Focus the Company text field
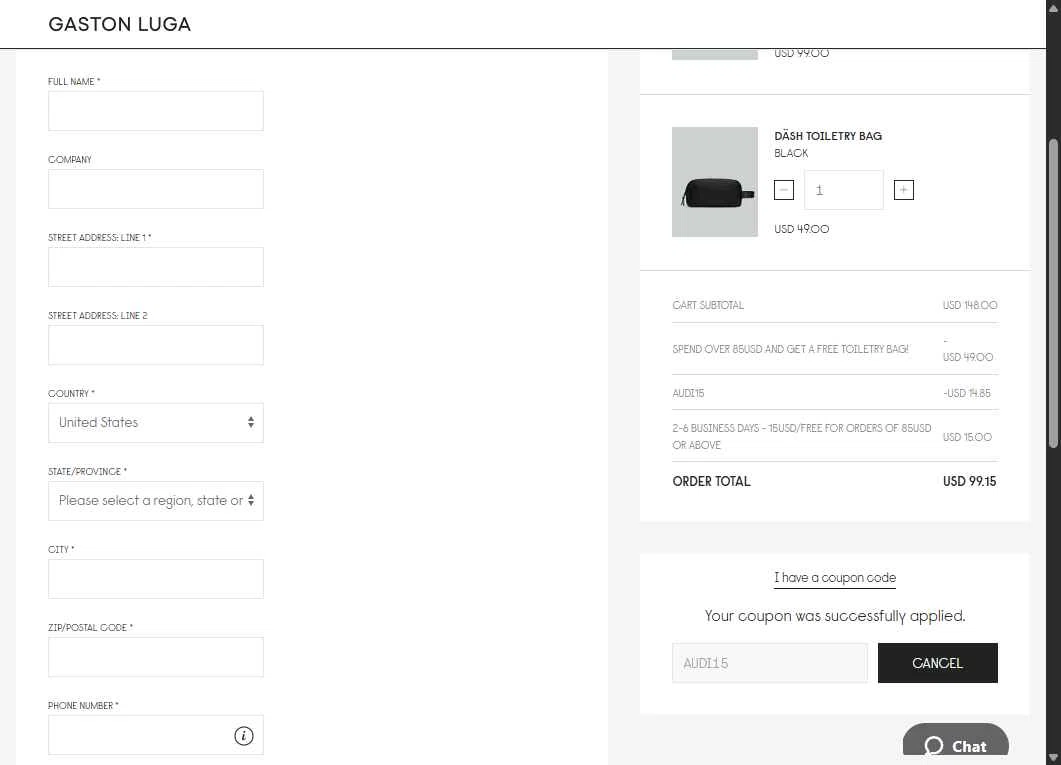This screenshot has height=765, width=1061. tap(156, 189)
